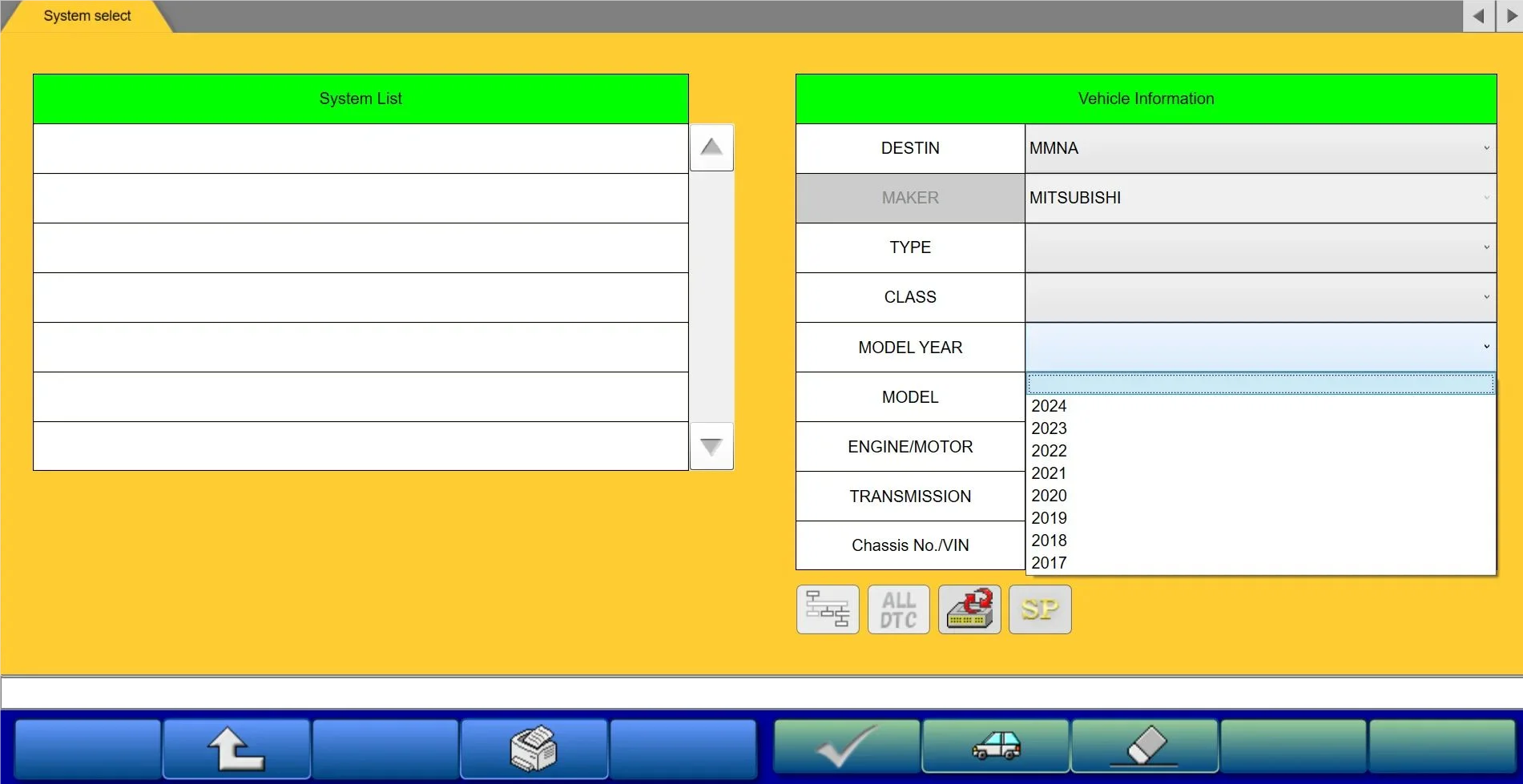Select 2017 in the model year list

1260,563
